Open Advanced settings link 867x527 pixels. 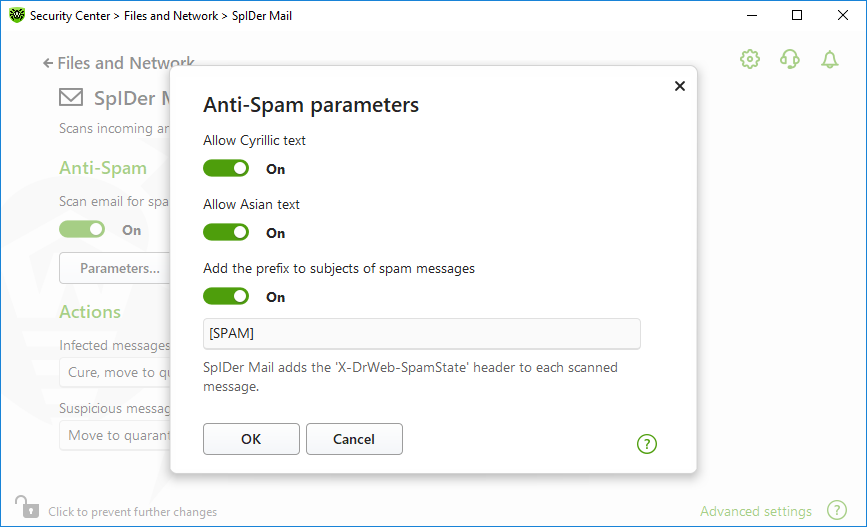coord(755,511)
